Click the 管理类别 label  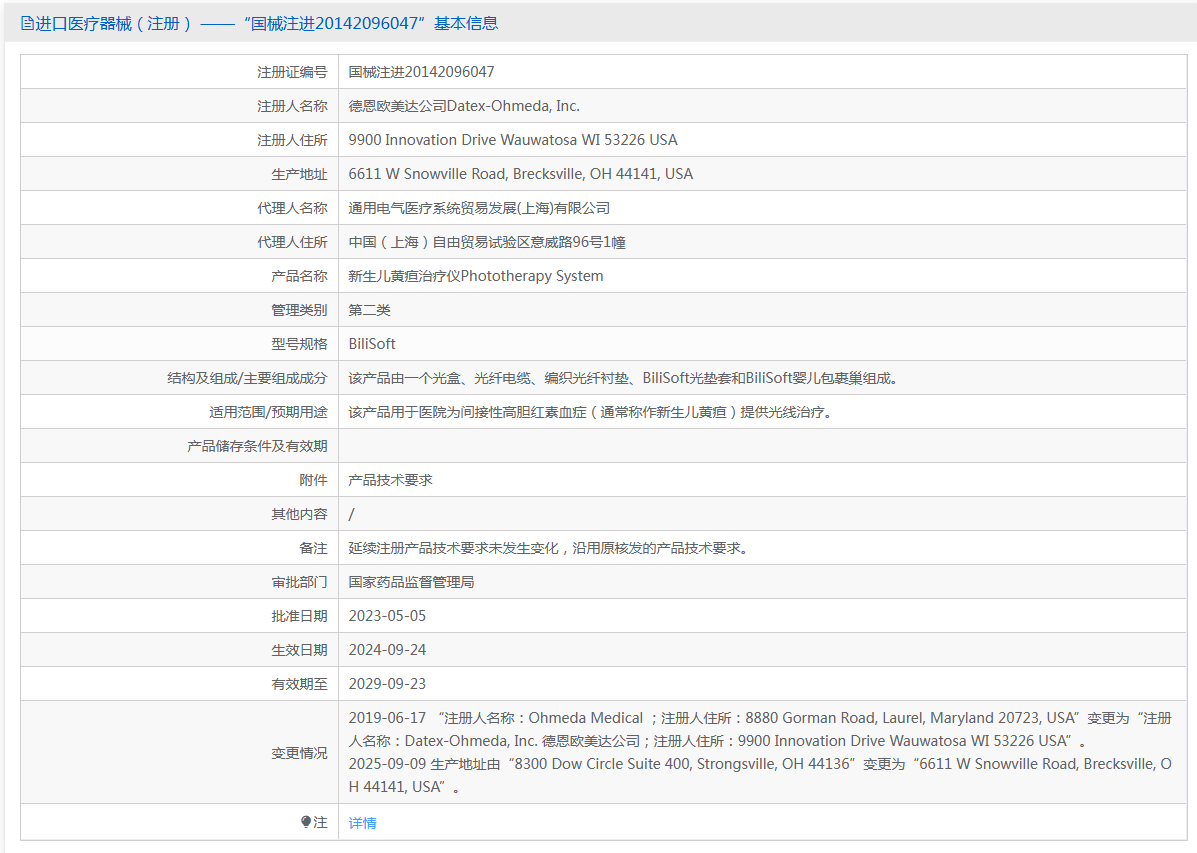pos(299,310)
